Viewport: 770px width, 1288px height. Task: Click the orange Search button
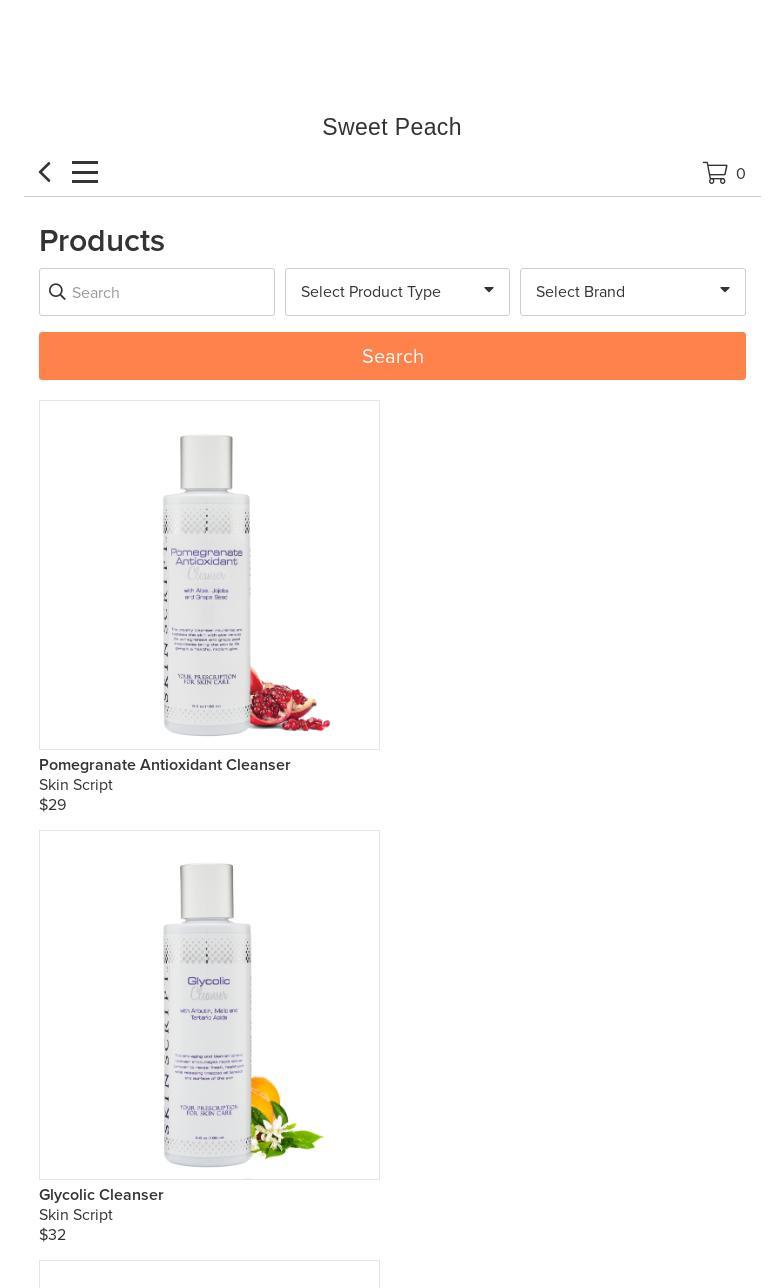point(392,356)
